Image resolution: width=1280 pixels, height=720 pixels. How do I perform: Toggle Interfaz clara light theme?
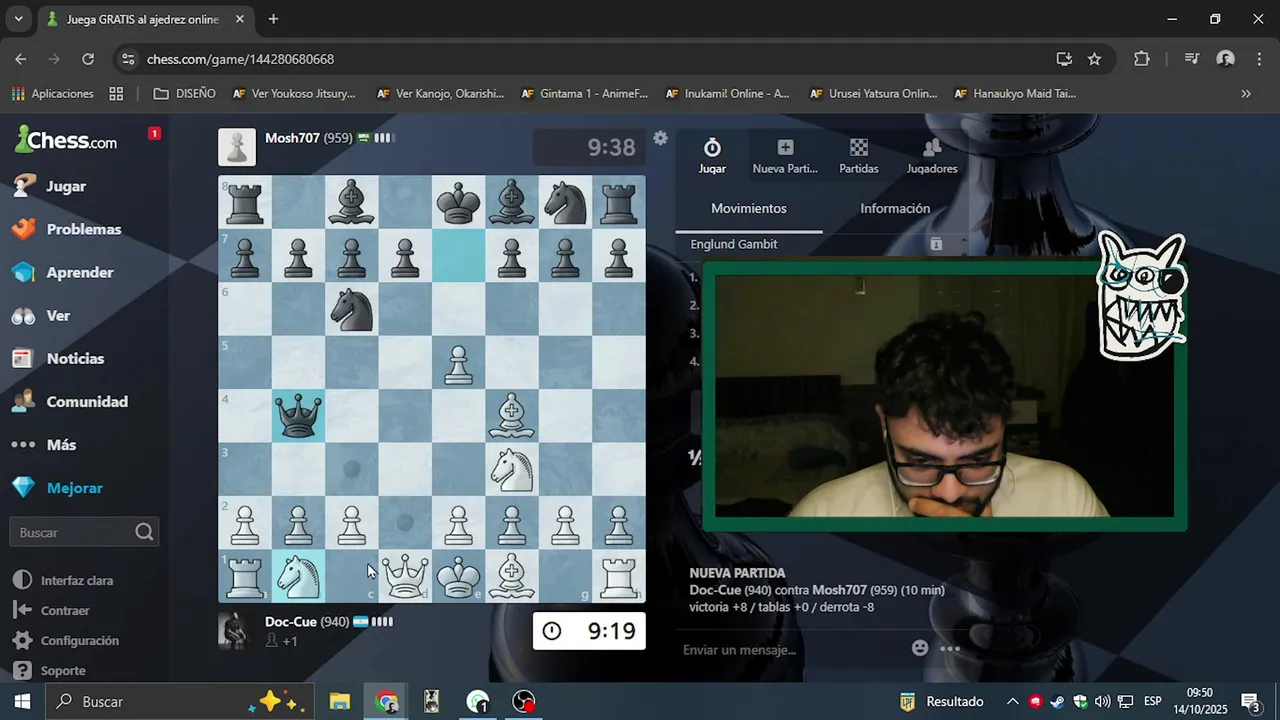click(x=65, y=580)
